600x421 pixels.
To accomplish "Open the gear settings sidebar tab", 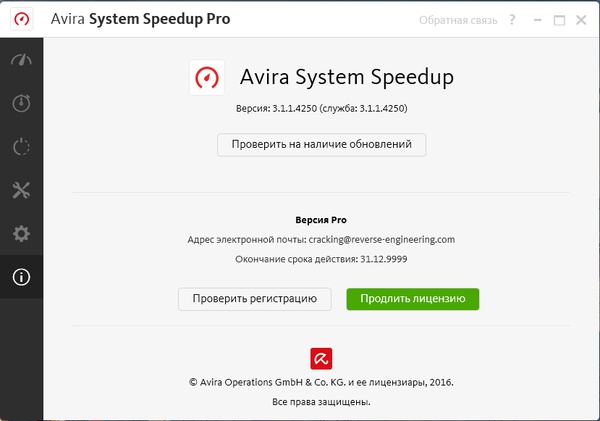I will point(21,234).
